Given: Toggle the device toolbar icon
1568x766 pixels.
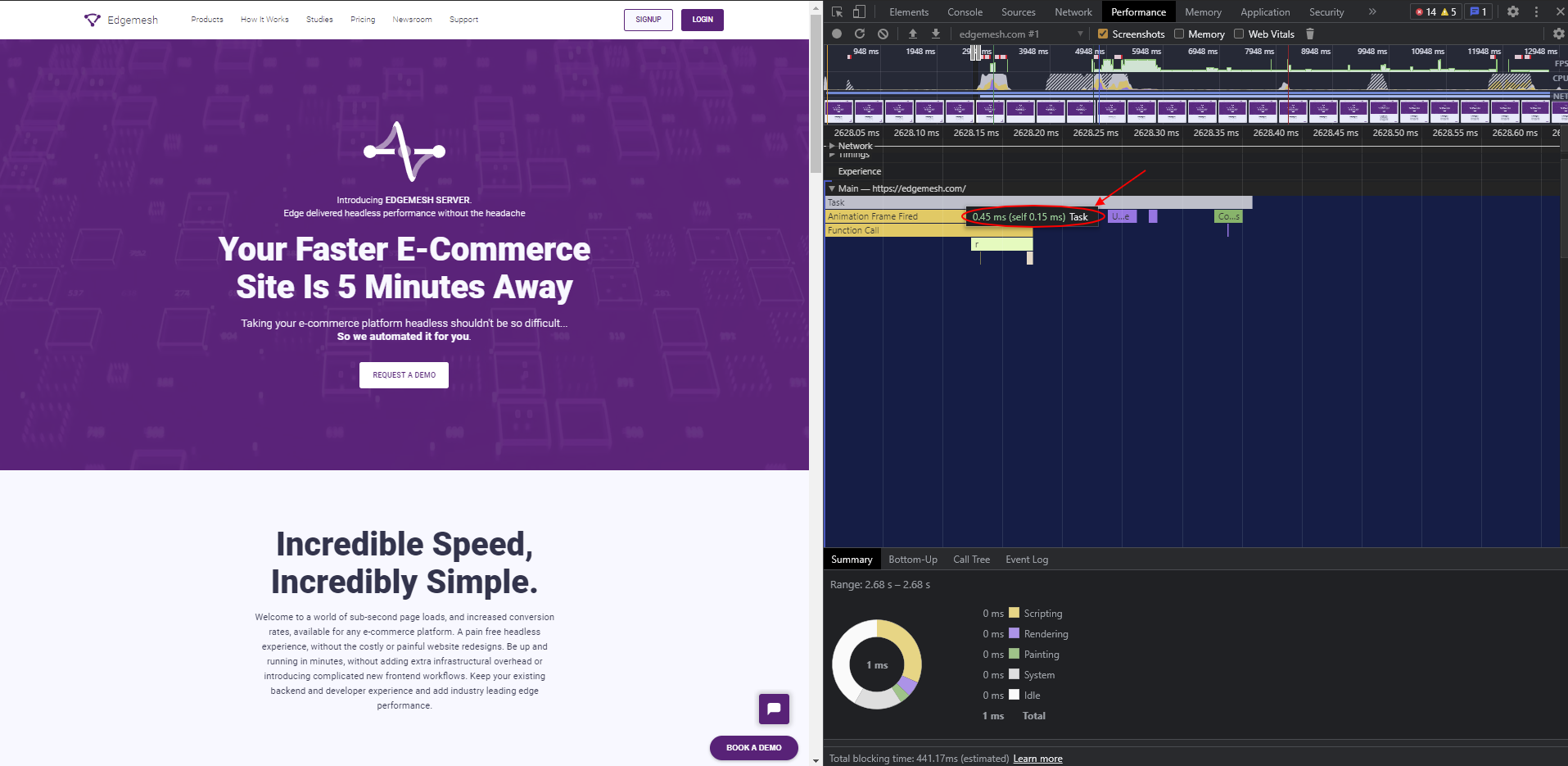Looking at the screenshot, I should tap(859, 11).
